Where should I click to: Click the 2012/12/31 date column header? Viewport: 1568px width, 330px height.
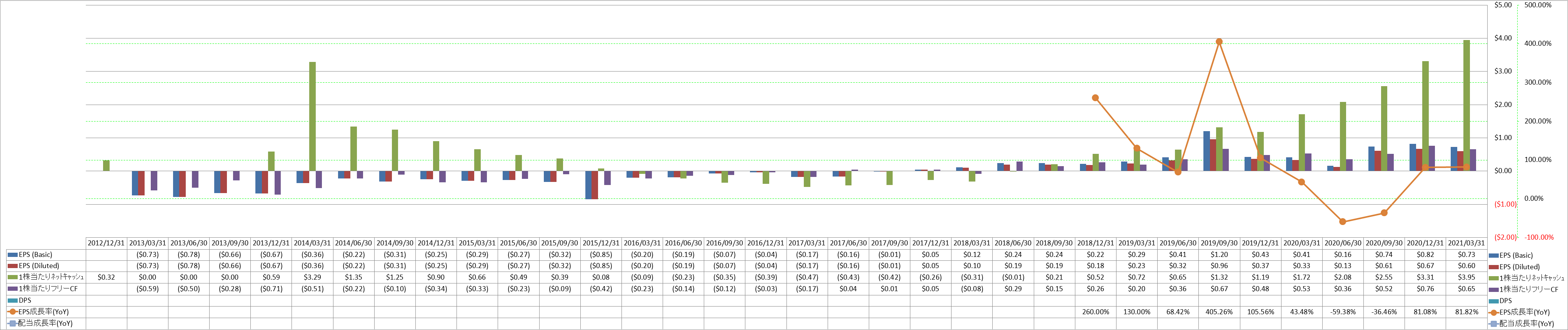pos(106,243)
